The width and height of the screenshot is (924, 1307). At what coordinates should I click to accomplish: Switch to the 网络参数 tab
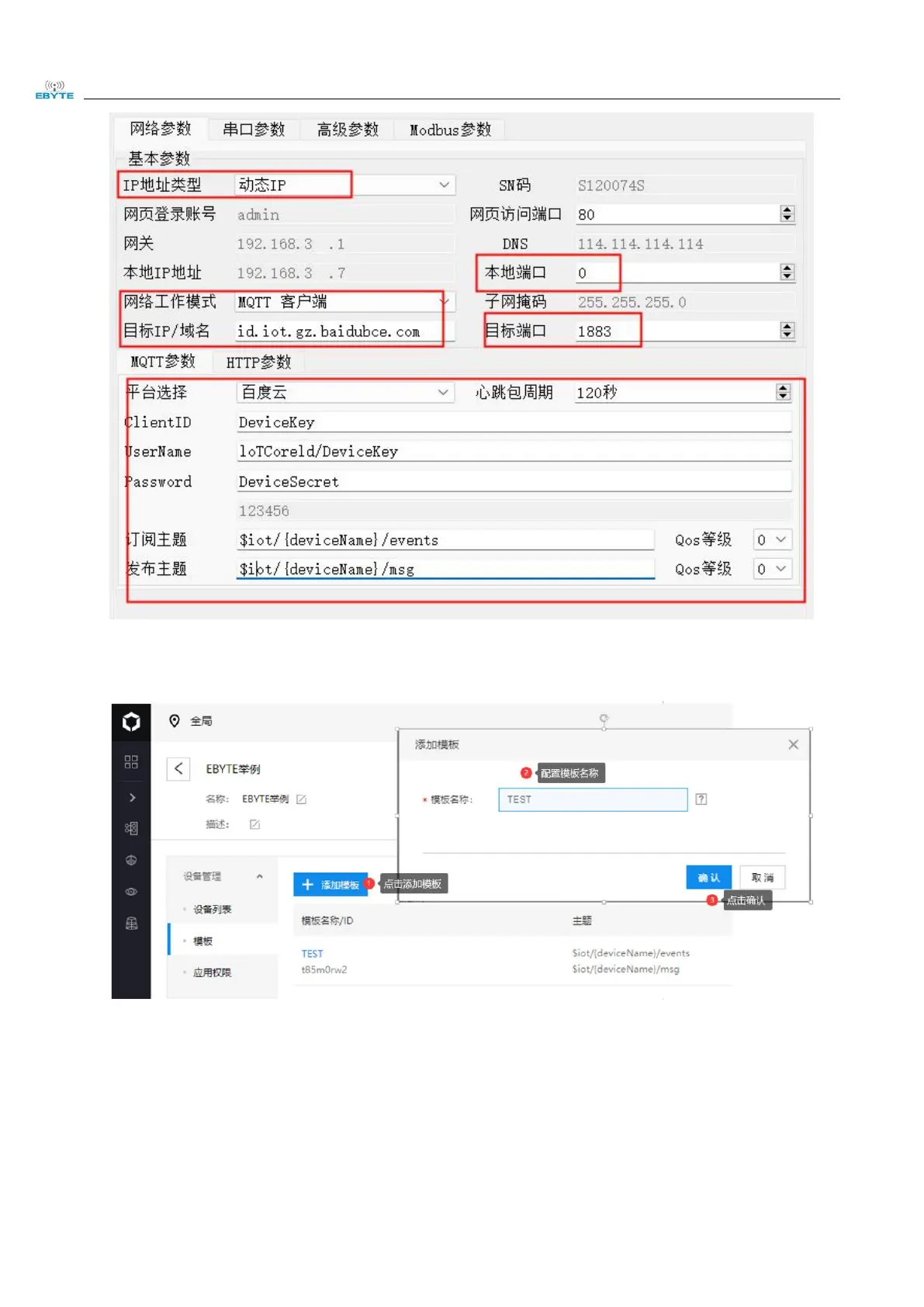tap(161, 129)
